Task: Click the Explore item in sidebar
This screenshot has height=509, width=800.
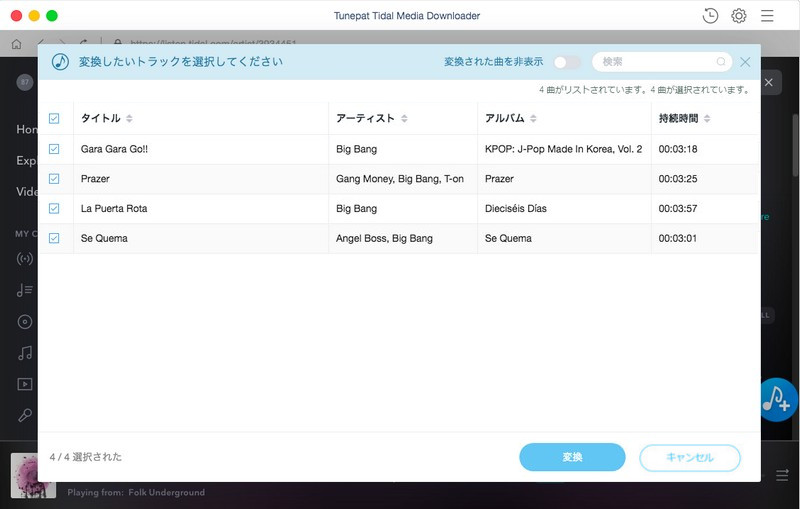Action: coord(27,161)
